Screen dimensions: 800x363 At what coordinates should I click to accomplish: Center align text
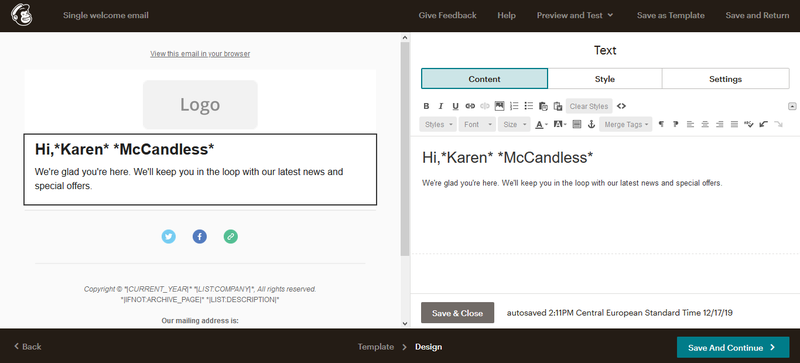tap(705, 125)
